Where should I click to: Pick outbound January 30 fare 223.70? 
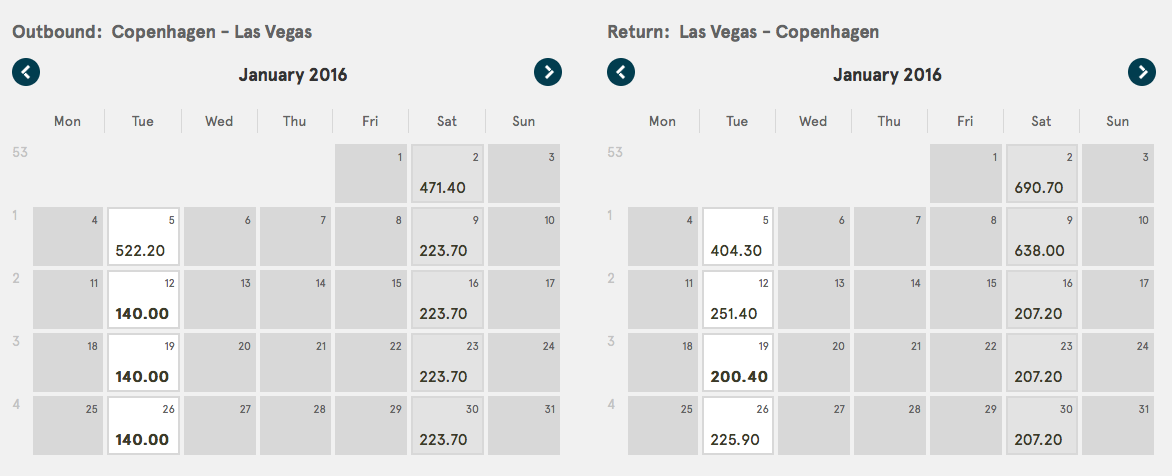[x=448, y=426]
